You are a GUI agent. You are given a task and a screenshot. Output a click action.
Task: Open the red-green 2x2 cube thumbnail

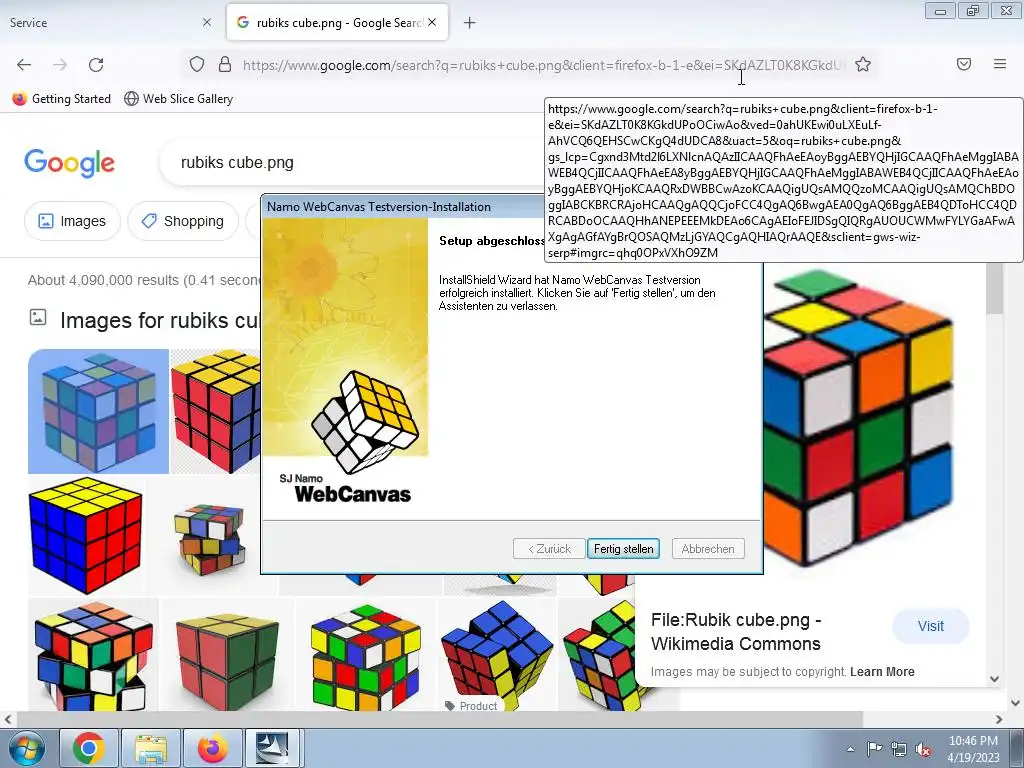tap(227, 656)
